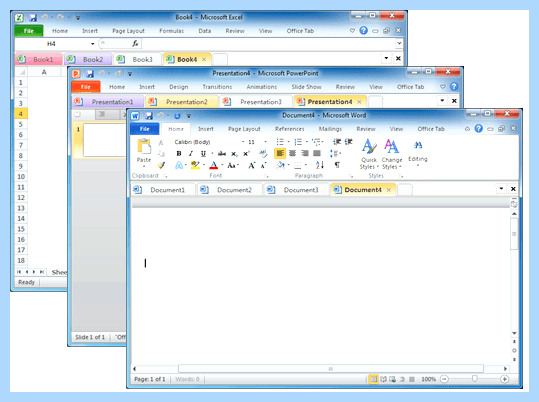Click Word Help question mark icon
The height and width of the screenshot is (402, 539).
pos(478,128)
